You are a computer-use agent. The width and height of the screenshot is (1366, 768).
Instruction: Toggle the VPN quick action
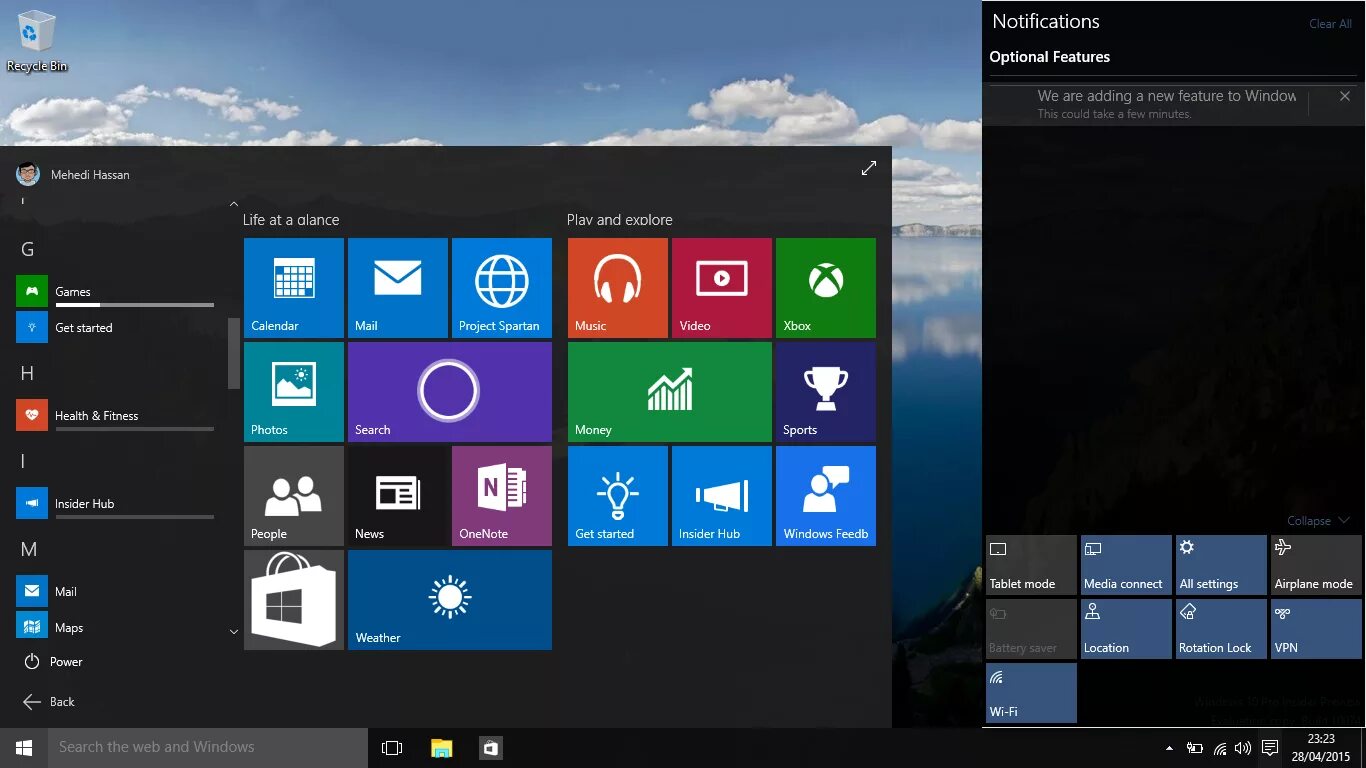click(1316, 629)
